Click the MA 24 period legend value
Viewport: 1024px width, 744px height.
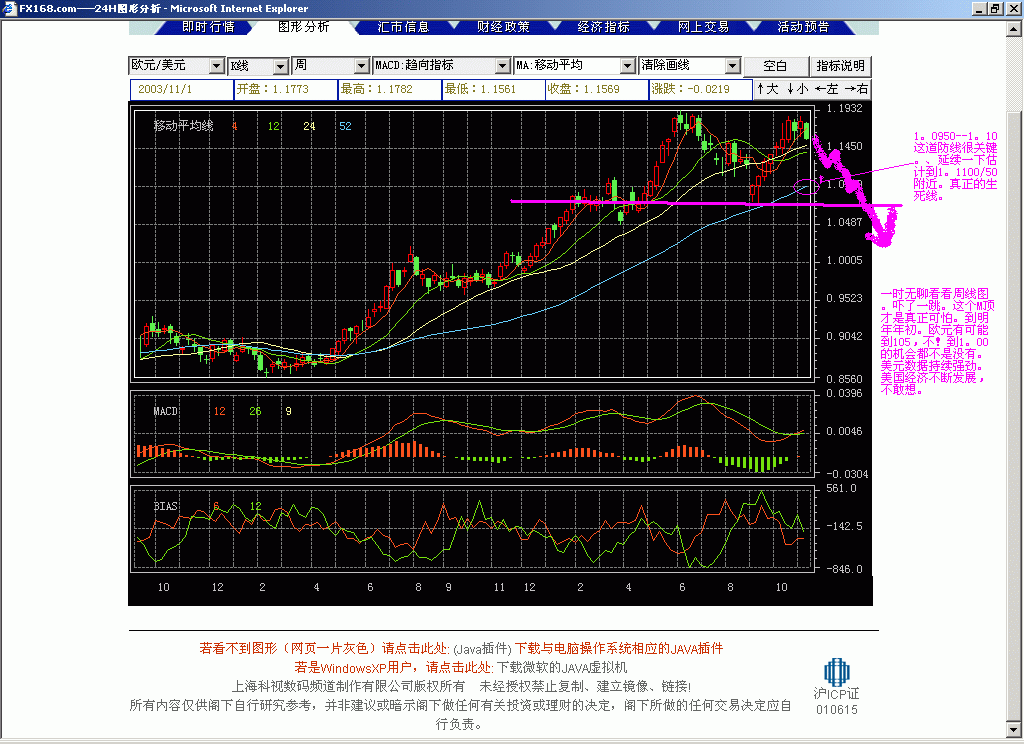click(x=310, y=126)
